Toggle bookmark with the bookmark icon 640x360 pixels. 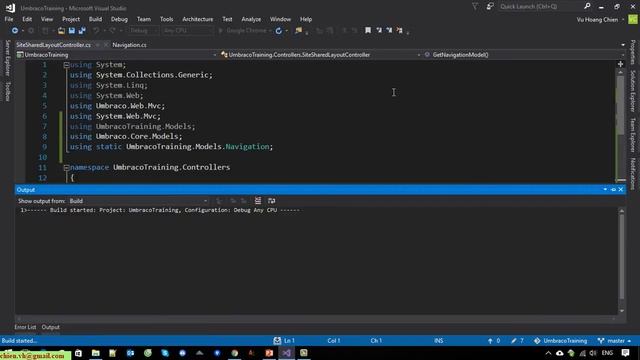tap(368, 30)
